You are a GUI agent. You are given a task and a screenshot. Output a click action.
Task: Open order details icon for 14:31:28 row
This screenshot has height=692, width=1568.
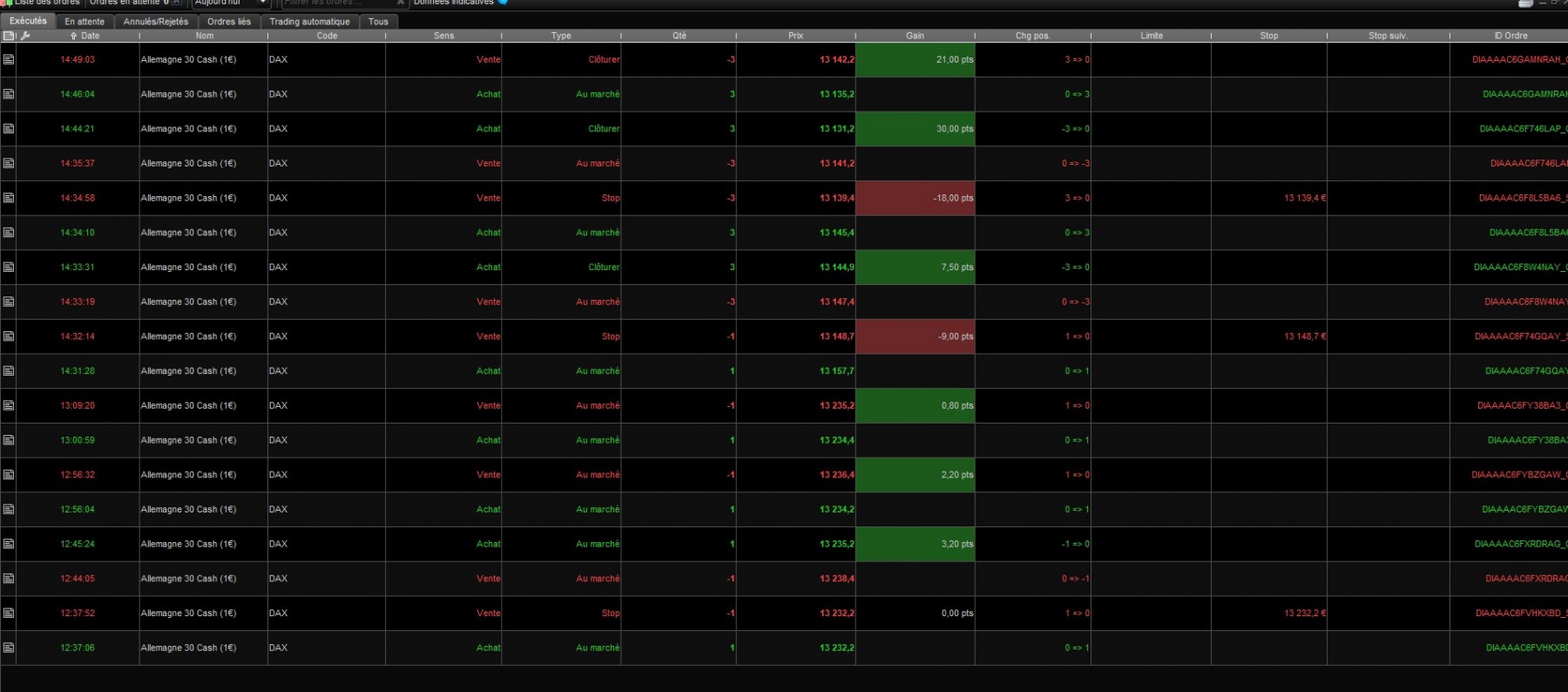(9, 371)
